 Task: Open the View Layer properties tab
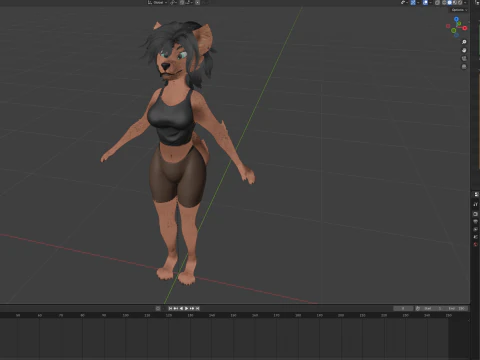(476, 229)
